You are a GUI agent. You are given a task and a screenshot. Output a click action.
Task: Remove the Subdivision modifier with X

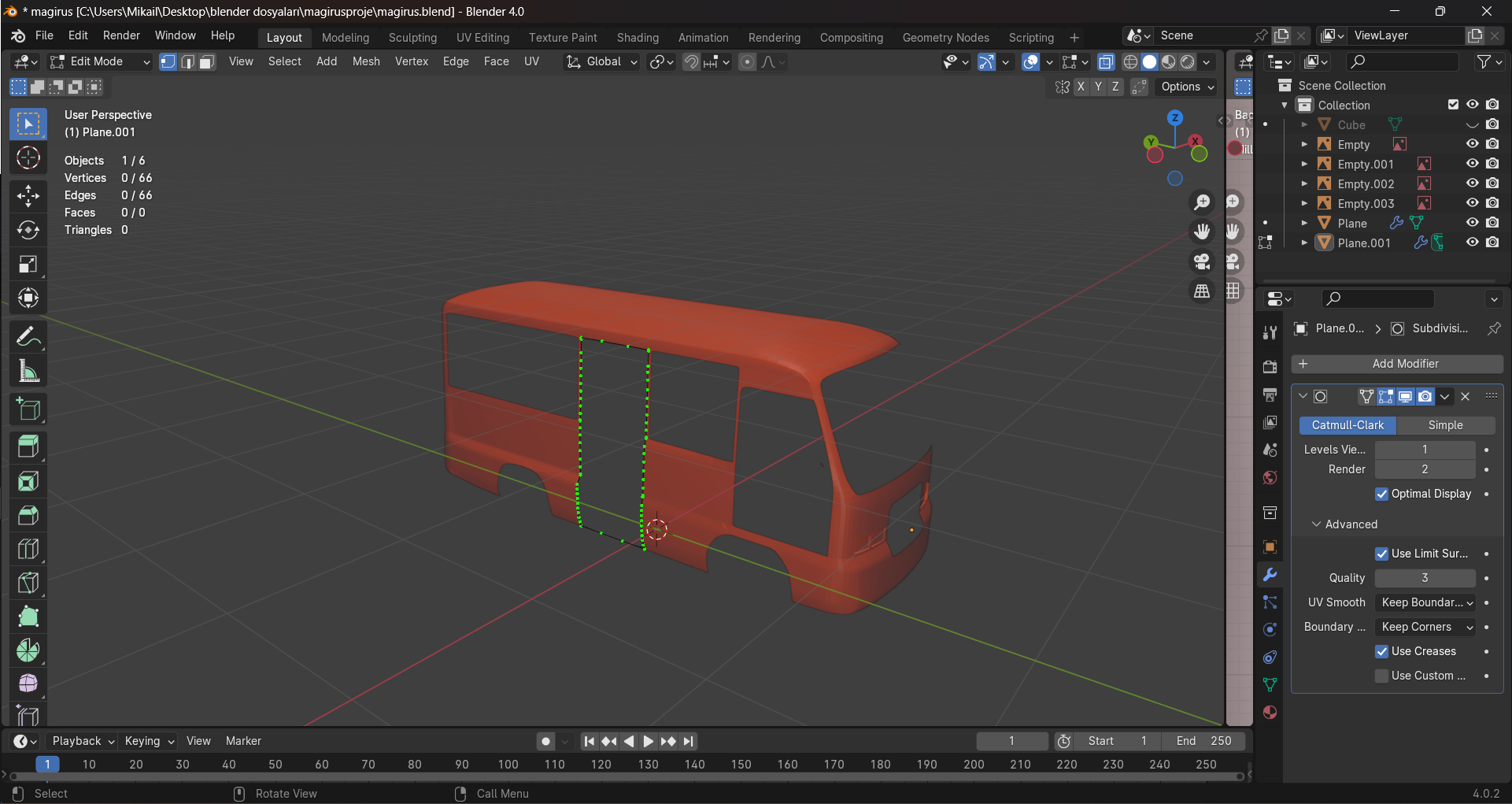point(1465,397)
